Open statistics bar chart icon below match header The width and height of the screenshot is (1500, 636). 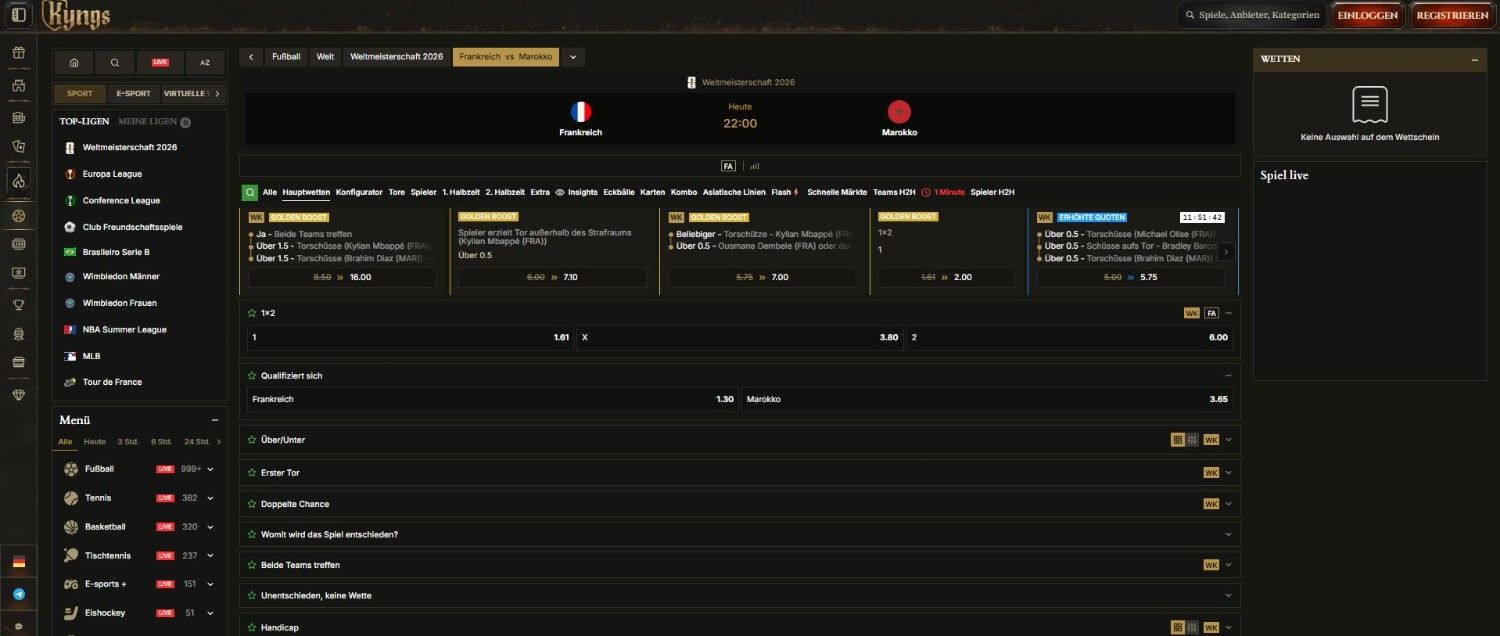755,166
